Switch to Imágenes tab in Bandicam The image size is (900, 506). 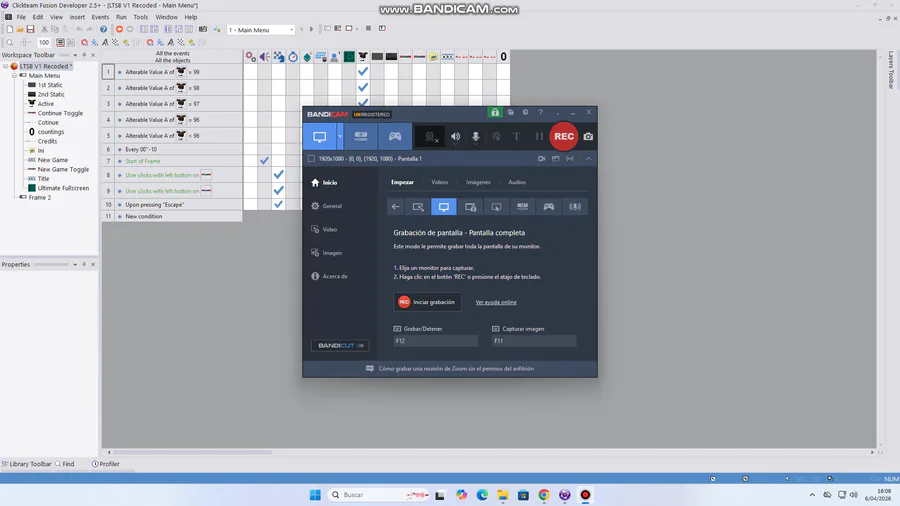pyautogui.click(x=478, y=182)
